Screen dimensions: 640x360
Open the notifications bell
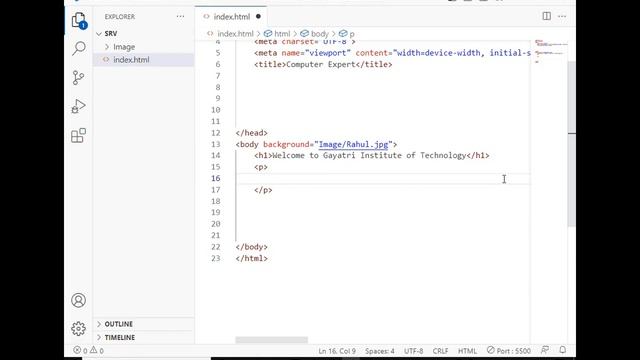click(562, 350)
